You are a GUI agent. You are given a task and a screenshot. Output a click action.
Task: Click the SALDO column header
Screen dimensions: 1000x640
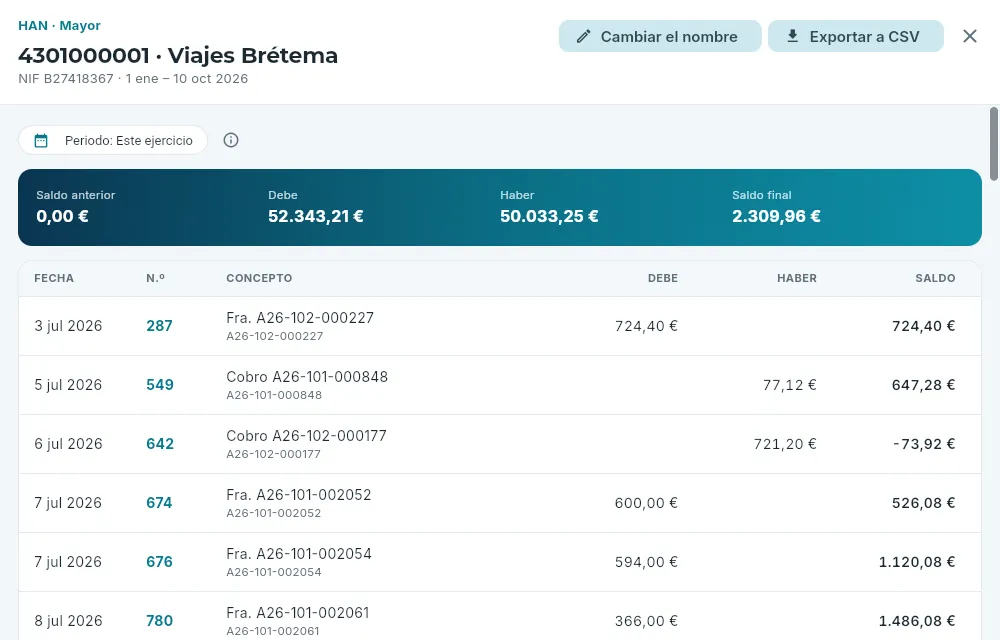click(x=935, y=278)
